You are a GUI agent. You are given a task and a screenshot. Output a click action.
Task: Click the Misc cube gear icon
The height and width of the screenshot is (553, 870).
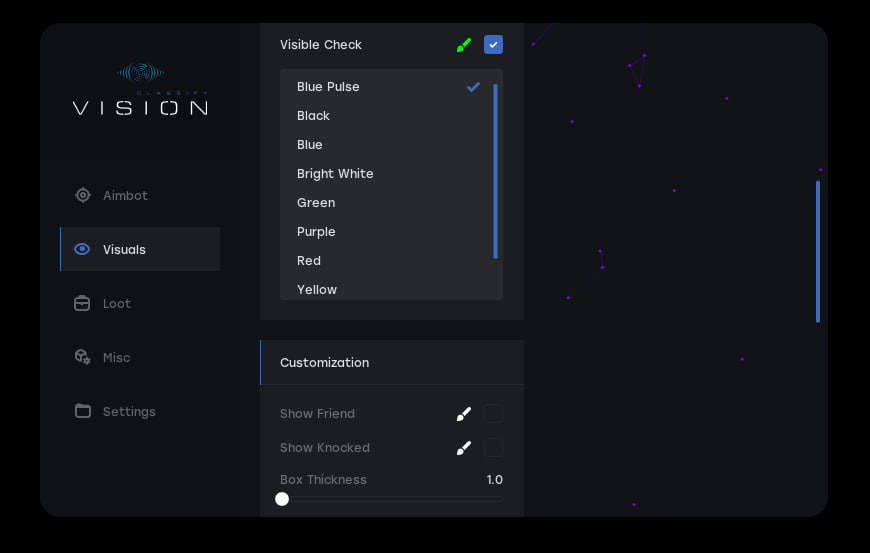coord(83,357)
